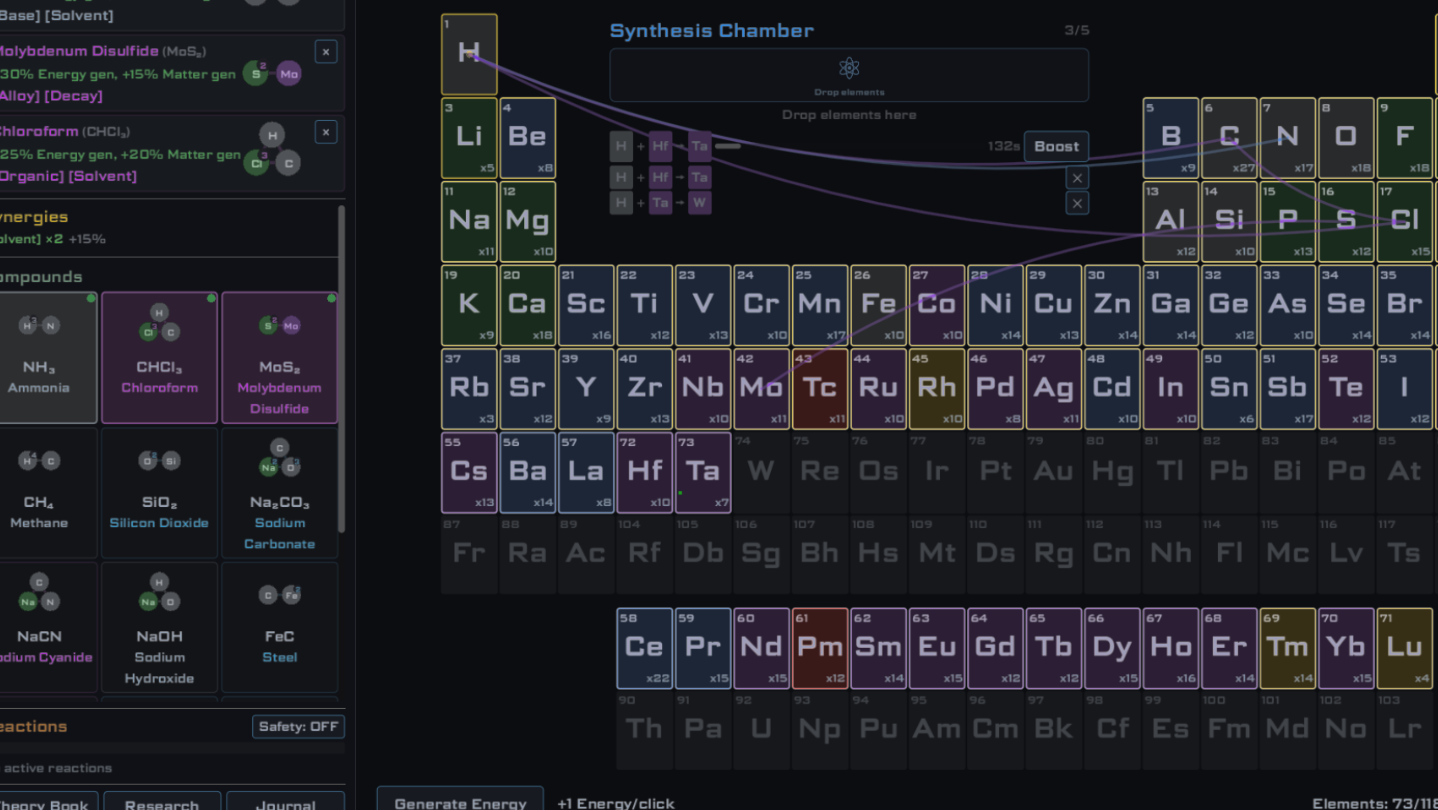Select the Carbon element tile
Screen dimensions: 1438x810
[x=1229, y=137]
